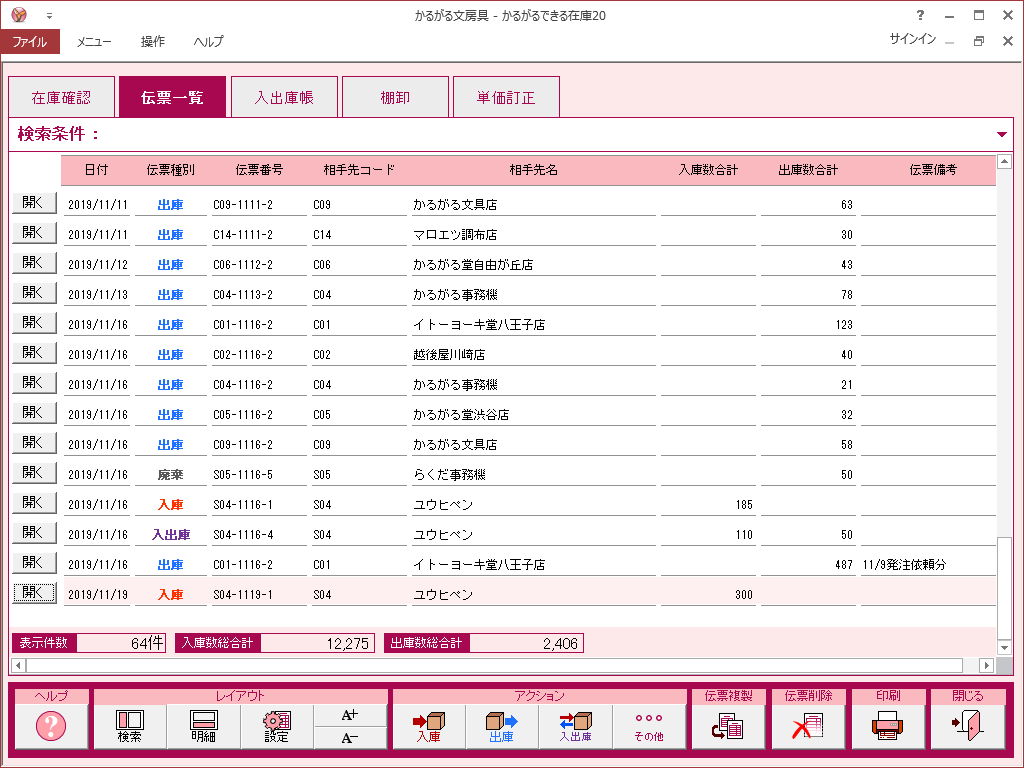The image size is (1024, 768).
Task: Open slip C02-1116-2 with 開く button
Action: [34, 353]
